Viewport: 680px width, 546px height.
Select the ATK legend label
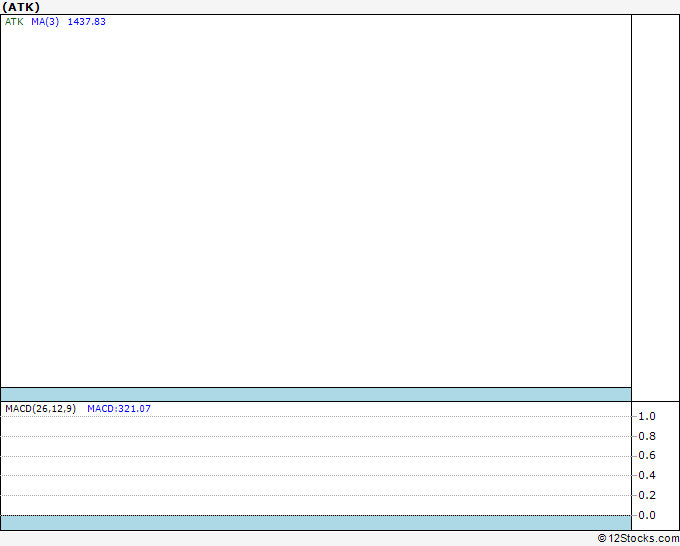pyautogui.click(x=14, y=22)
